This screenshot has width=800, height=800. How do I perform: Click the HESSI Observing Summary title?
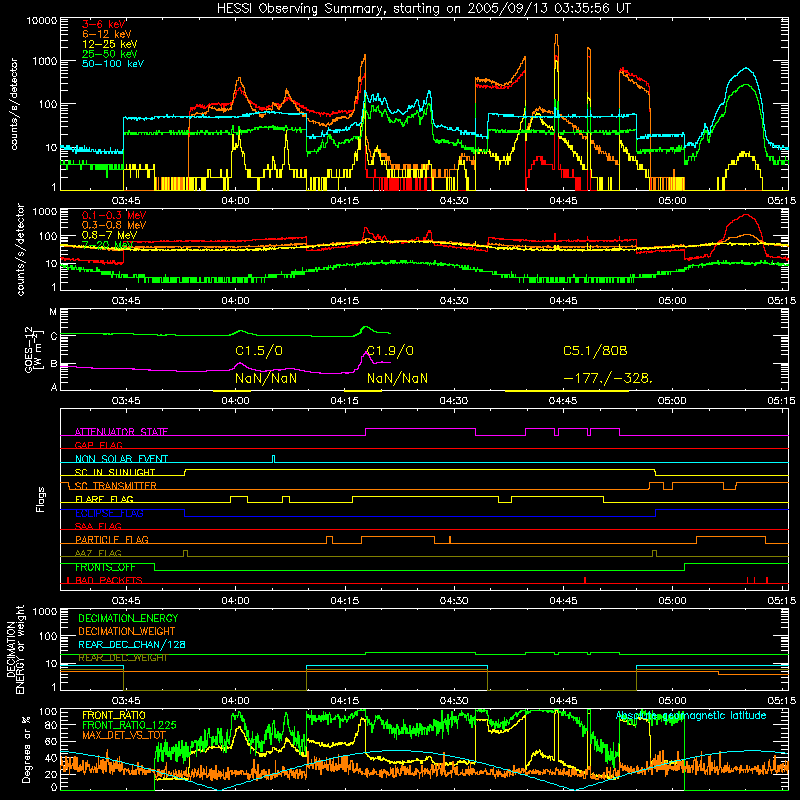point(424,9)
